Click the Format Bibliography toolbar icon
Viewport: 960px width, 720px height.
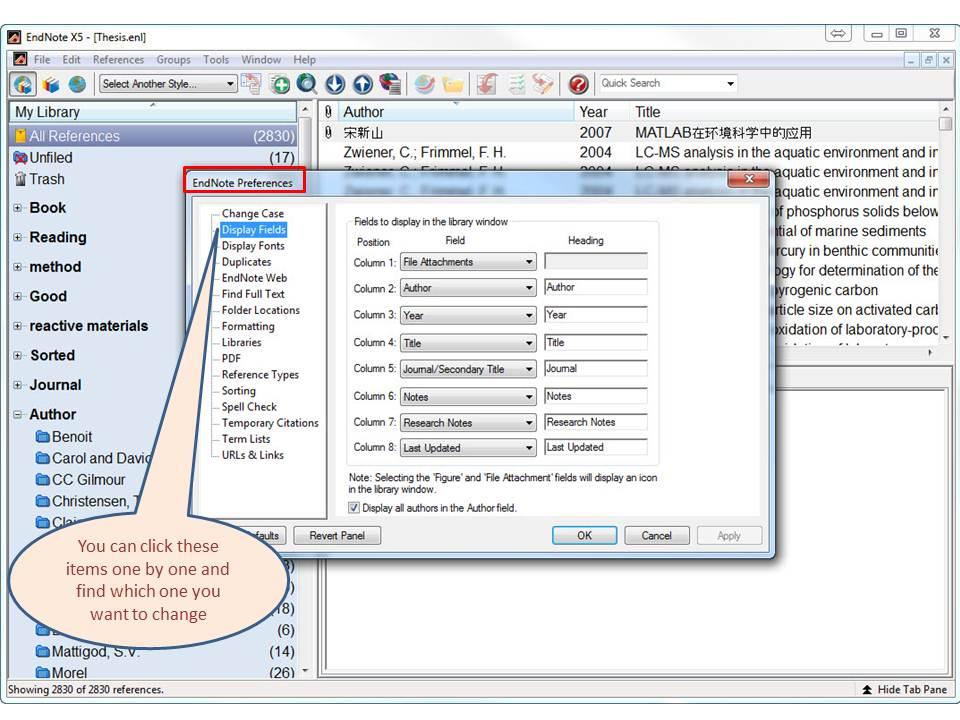[x=516, y=84]
